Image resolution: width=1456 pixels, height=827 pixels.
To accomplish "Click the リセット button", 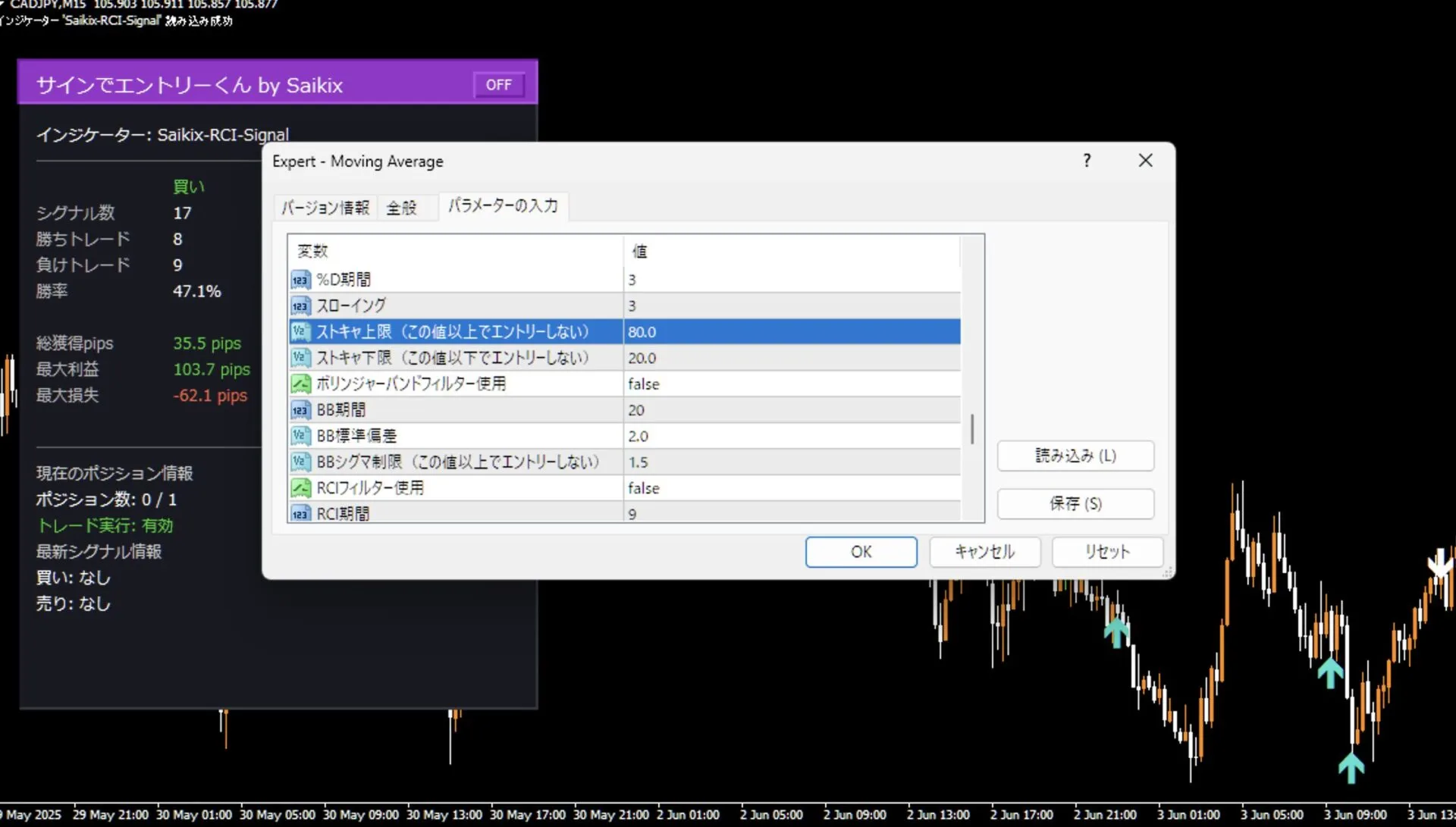I will [1106, 552].
